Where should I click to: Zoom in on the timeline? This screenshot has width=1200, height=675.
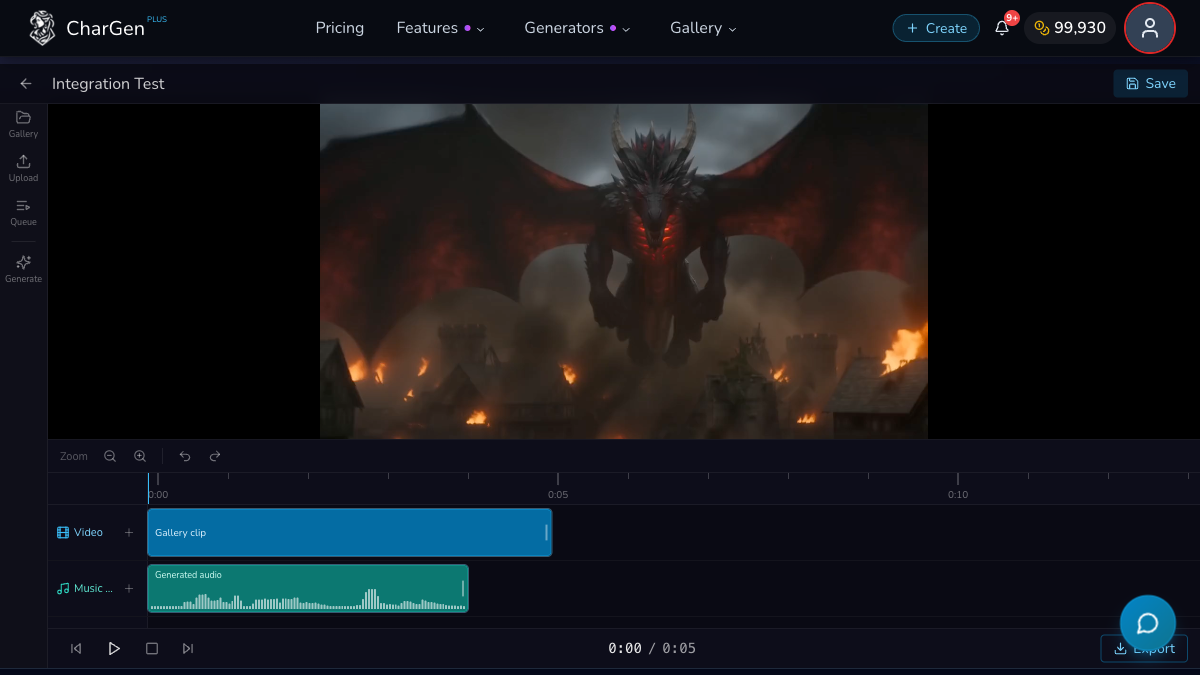click(140, 456)
